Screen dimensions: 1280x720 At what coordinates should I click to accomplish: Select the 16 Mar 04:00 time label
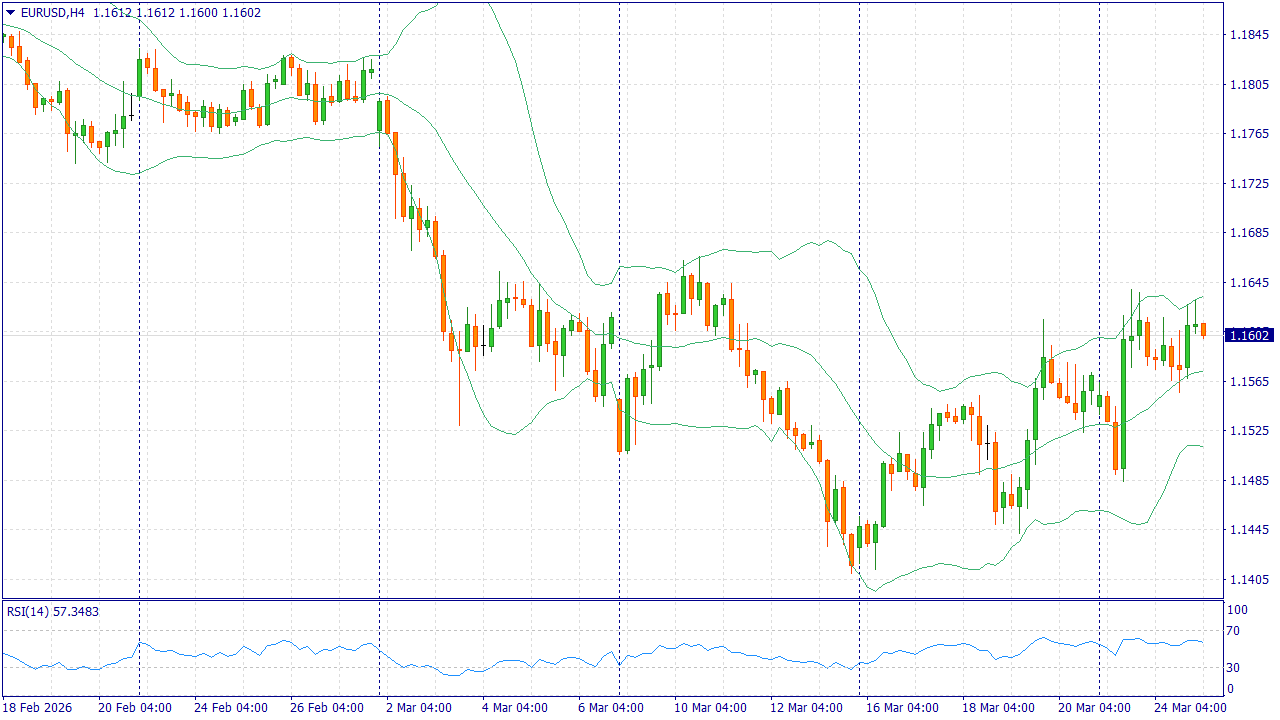coord(902,708)
